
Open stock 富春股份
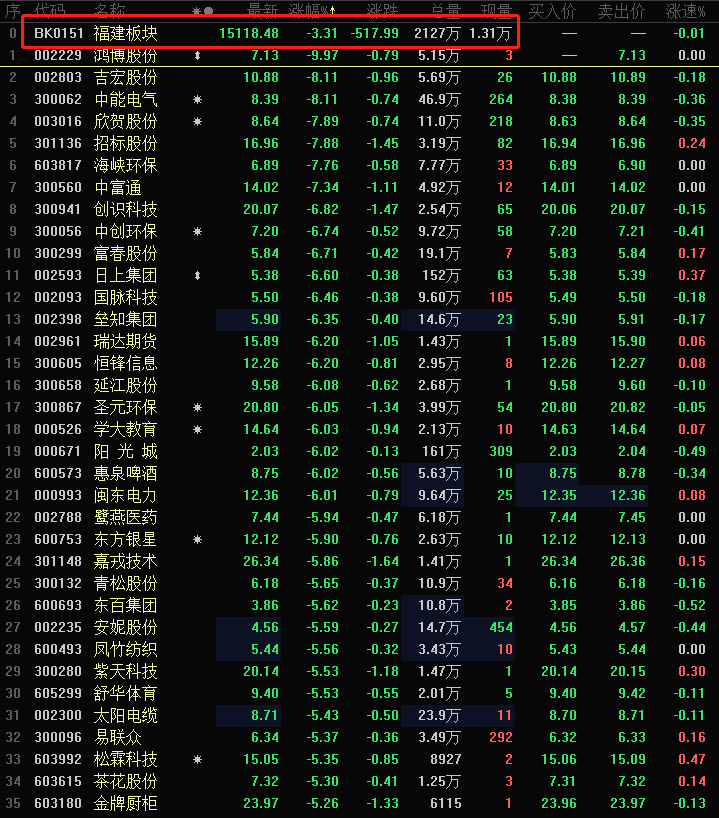point(125,253)
